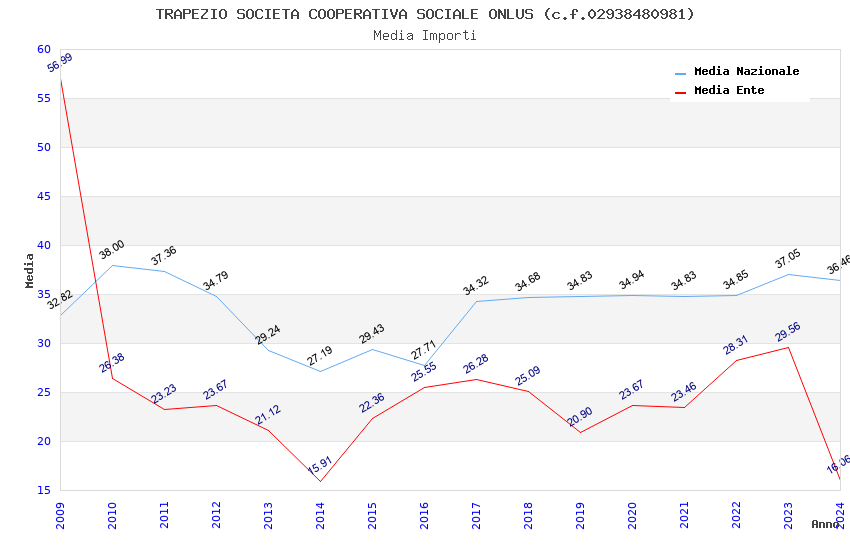850x550 pixels.
Task: Click the y-axis value 20
Action: pyautogui.click(x=44, y=441)
